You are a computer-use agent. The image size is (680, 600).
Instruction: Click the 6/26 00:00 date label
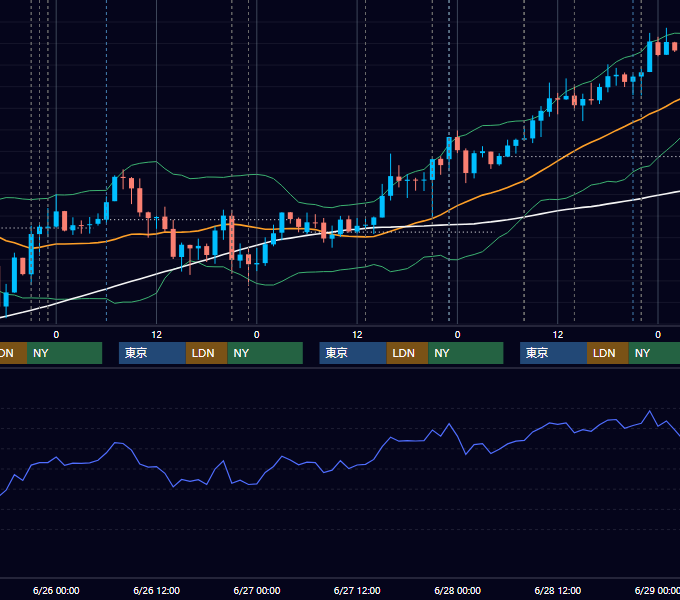pyautogui.click(x=56, y=590)
